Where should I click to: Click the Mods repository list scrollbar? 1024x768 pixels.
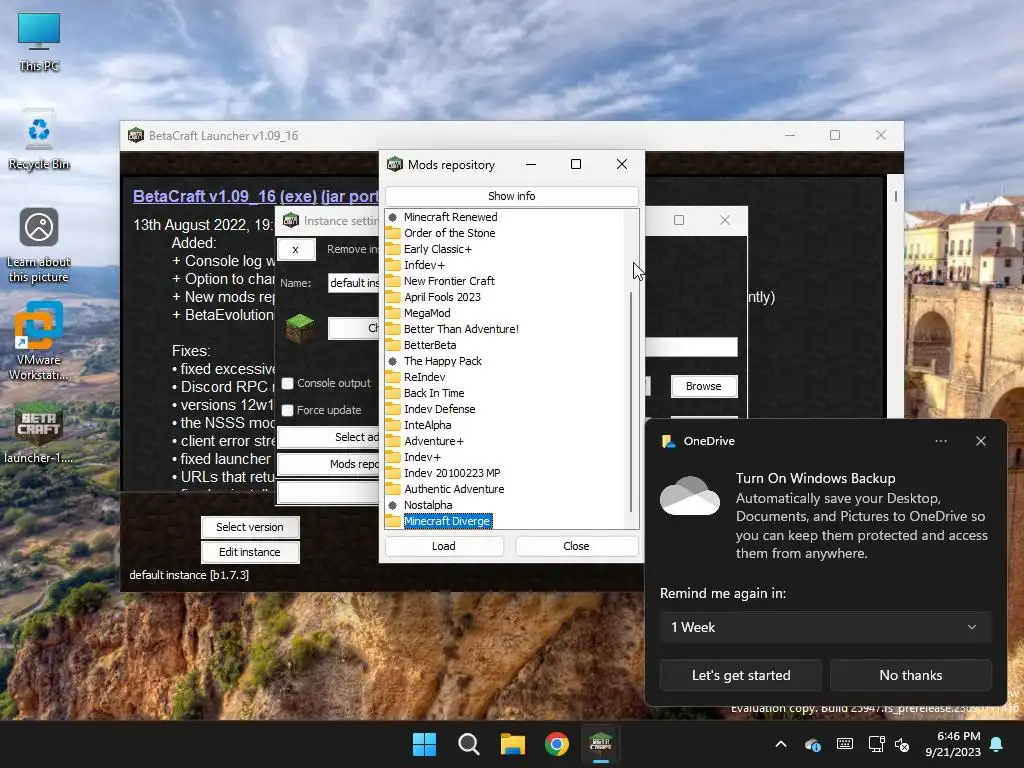pyautogui.click(x=631, y=402)
